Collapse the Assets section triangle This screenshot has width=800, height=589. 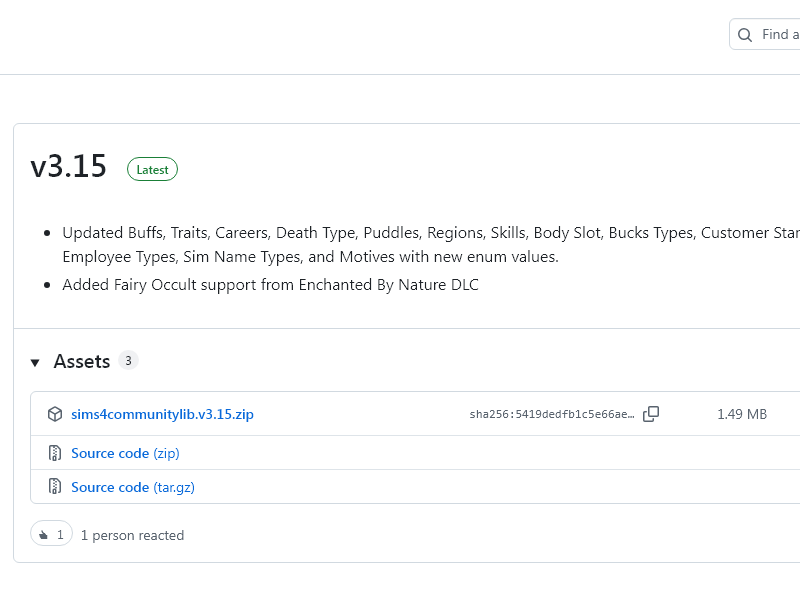pos(35,363)
